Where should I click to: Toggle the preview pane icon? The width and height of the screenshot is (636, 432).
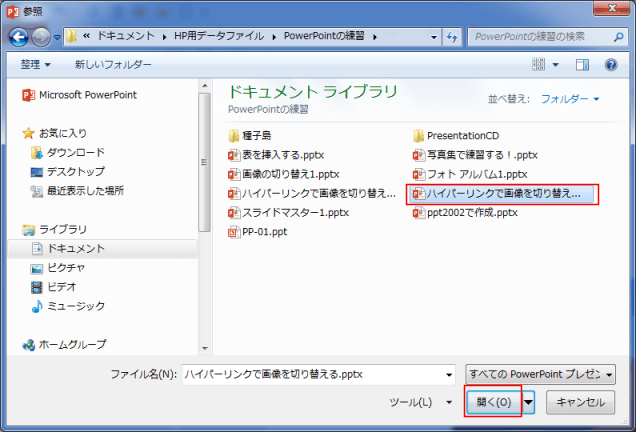(x=582, y=64)
